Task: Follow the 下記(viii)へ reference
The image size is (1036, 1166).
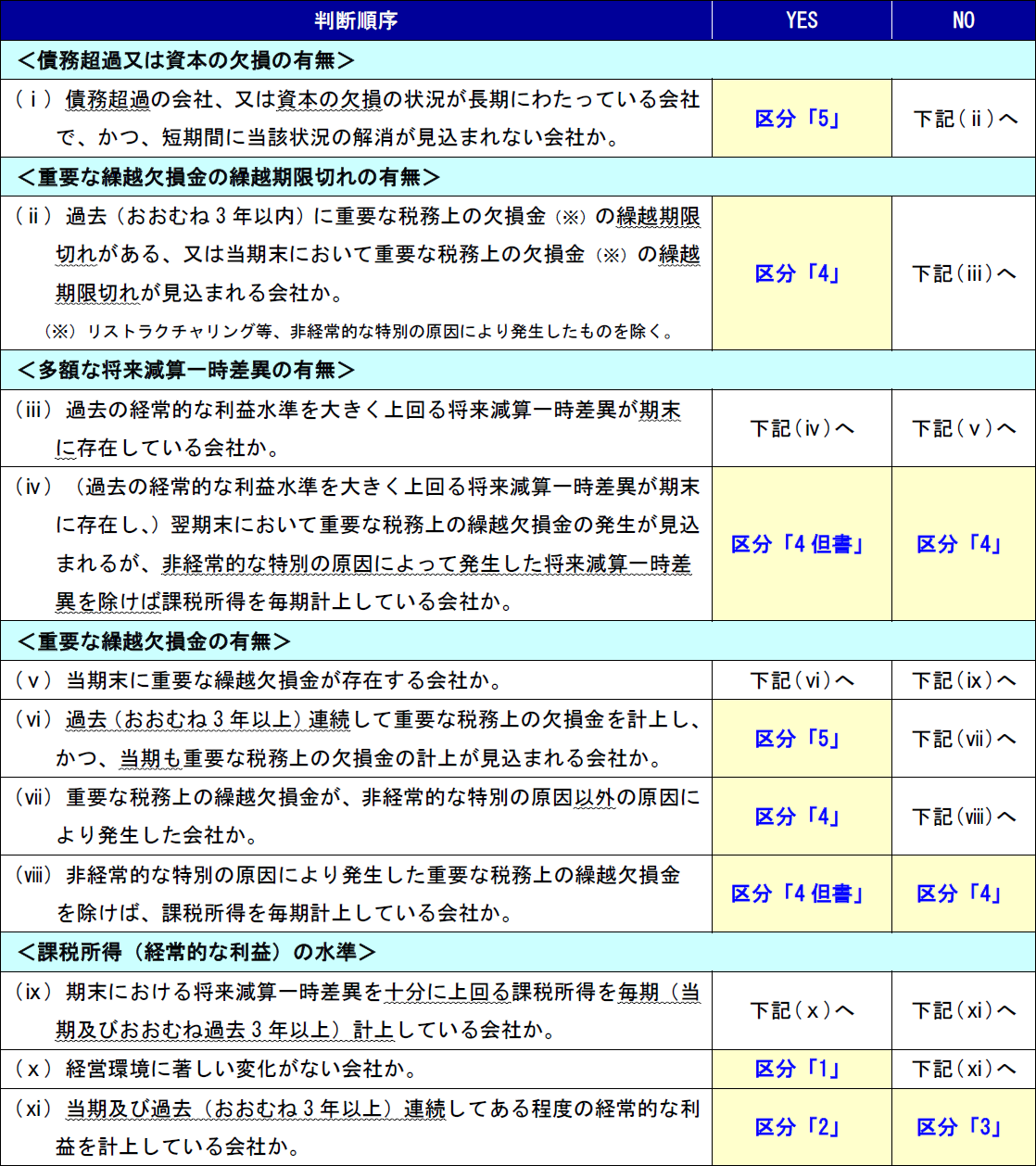Action: coord(964,817)
